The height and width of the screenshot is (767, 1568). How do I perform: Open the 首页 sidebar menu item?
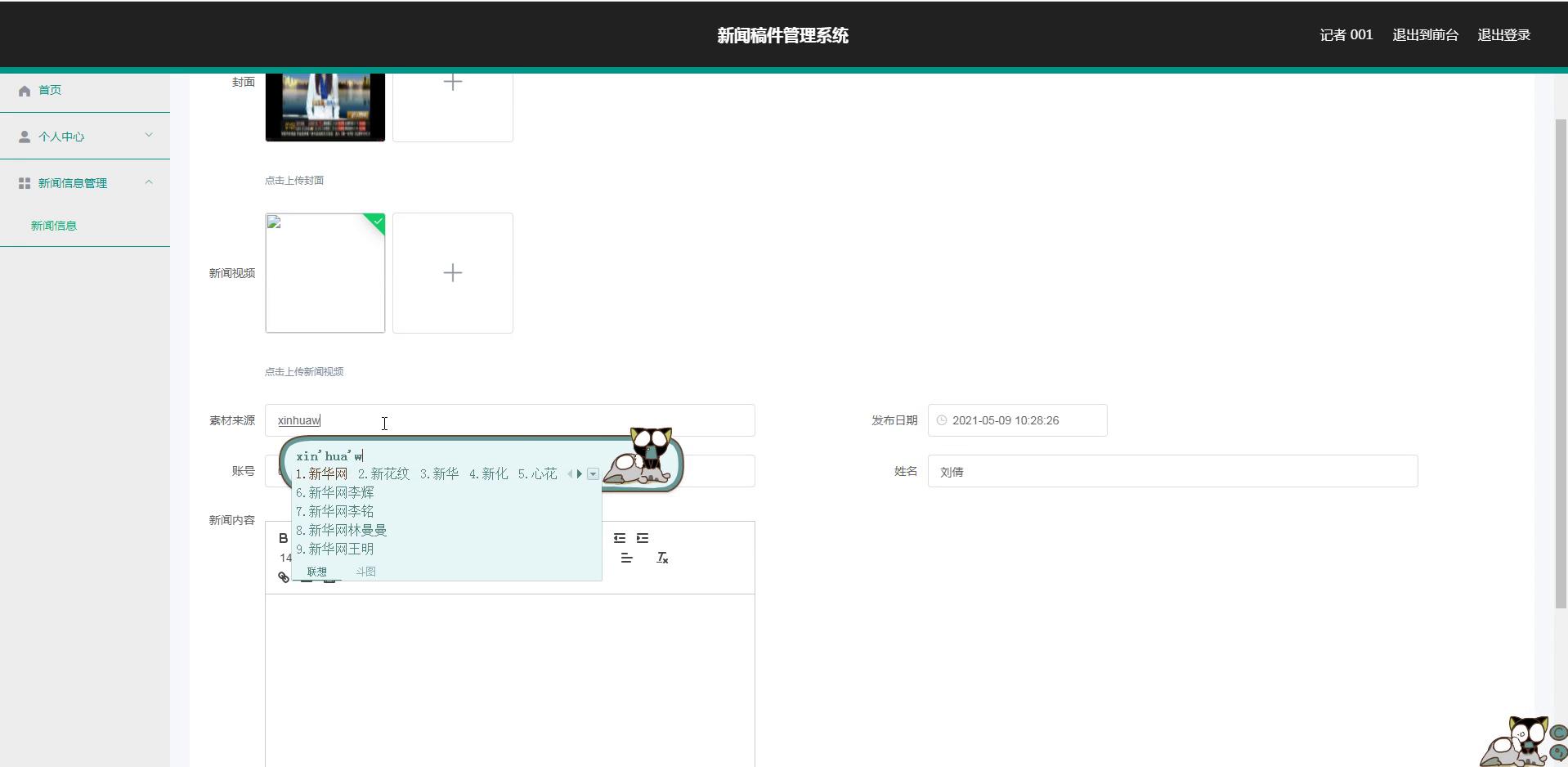click(x=50, y=90)
